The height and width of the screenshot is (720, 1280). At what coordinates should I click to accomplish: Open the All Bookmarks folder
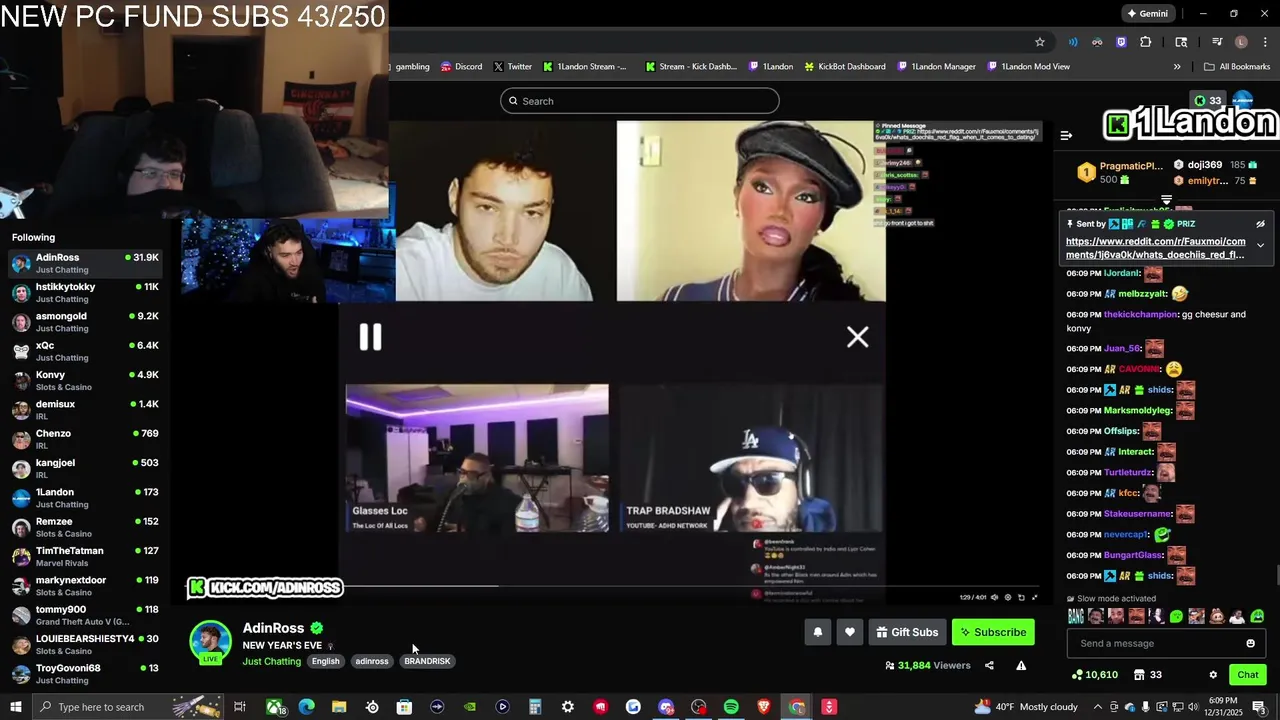click(1237, 67)
